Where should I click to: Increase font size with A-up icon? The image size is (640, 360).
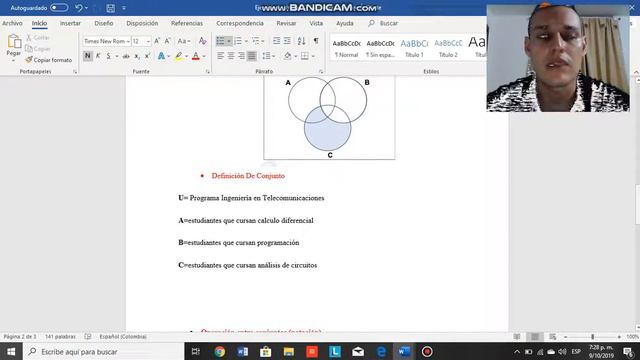coord(157,41)
